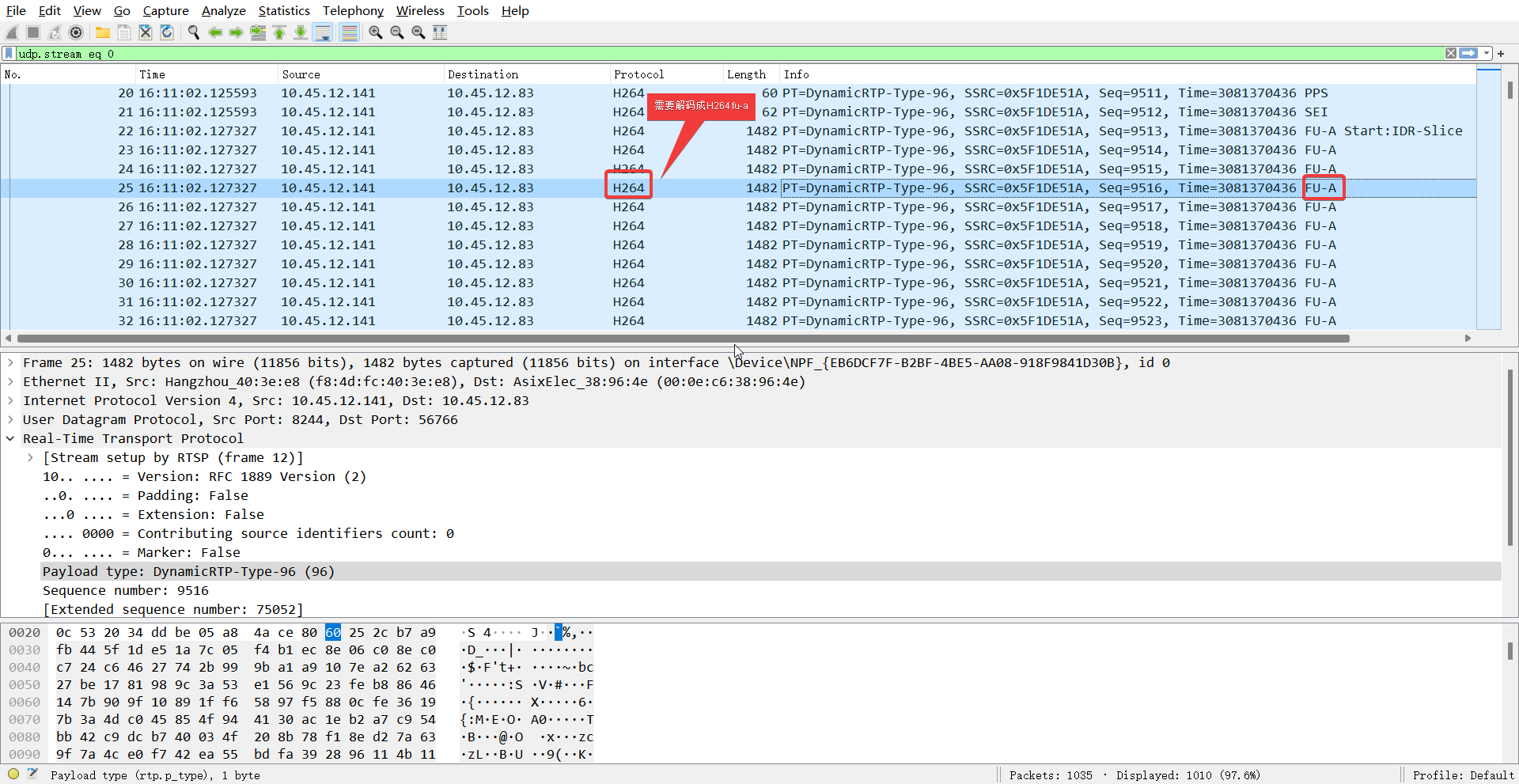1519x784 pixels.
Task: Open capture file properties status bar icon
Action: click(x=32, y=775)
